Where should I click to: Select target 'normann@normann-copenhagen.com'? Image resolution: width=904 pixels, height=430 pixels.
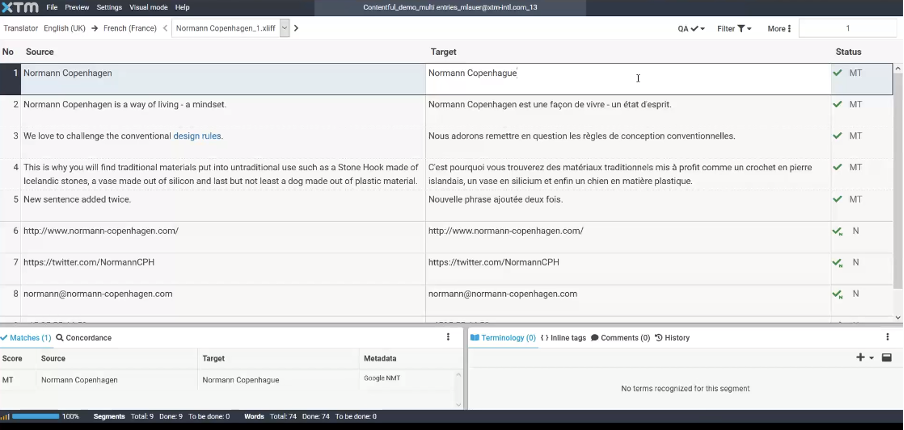[x=503, y=294]
